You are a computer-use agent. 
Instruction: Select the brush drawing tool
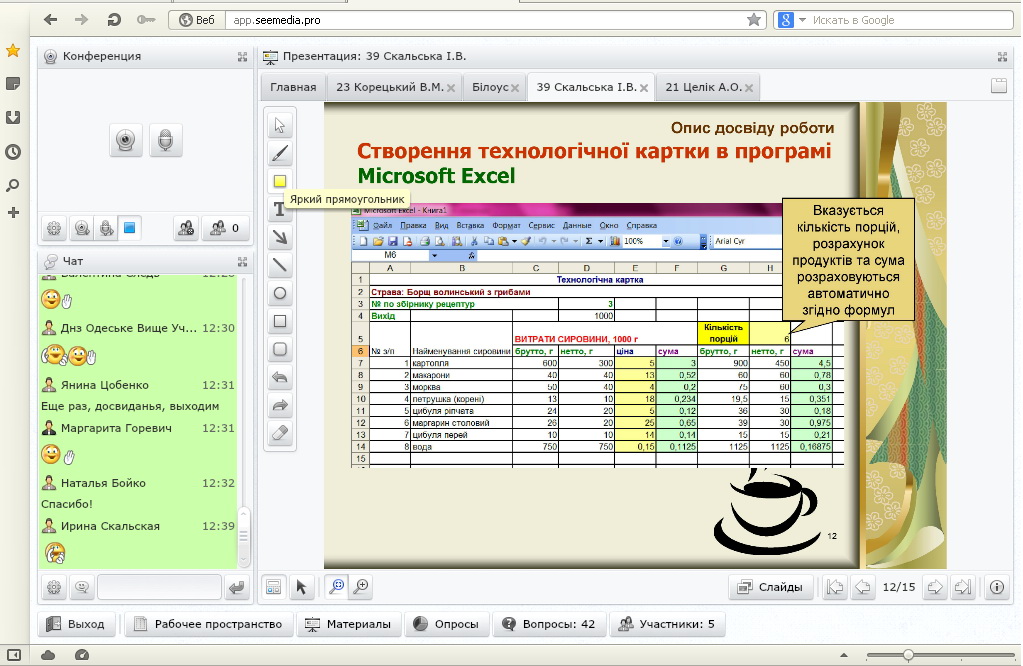coord(280,153)
